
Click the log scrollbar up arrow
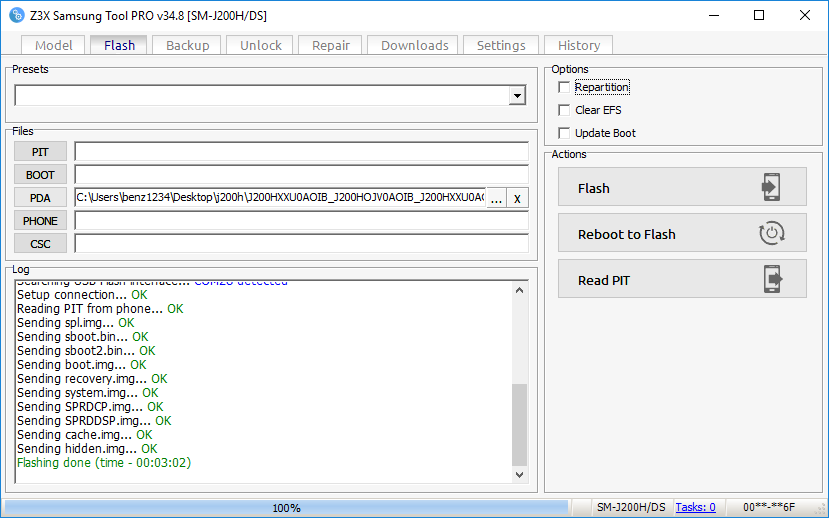519,290
